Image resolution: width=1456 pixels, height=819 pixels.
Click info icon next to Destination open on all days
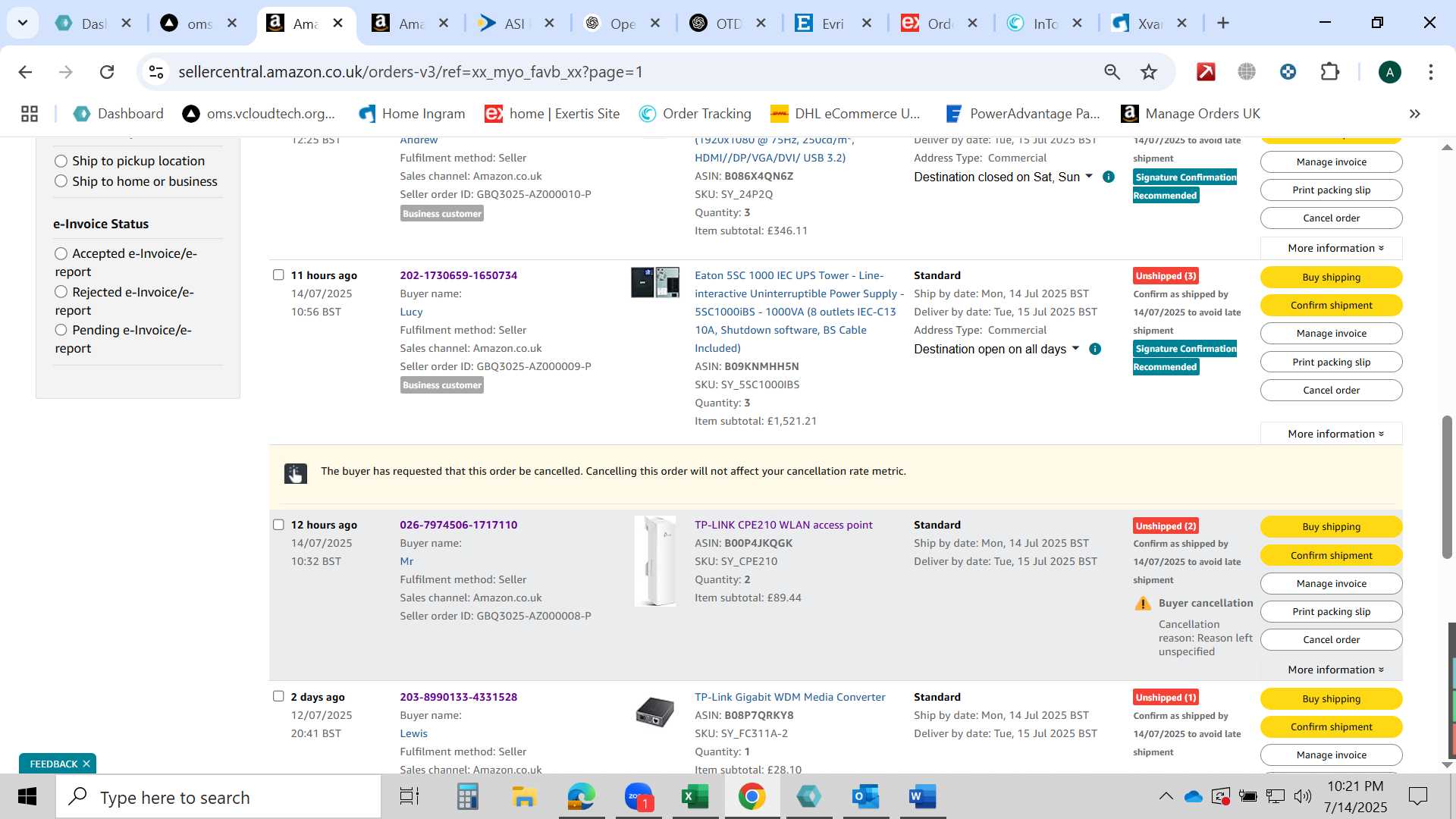coord(1095,349)
